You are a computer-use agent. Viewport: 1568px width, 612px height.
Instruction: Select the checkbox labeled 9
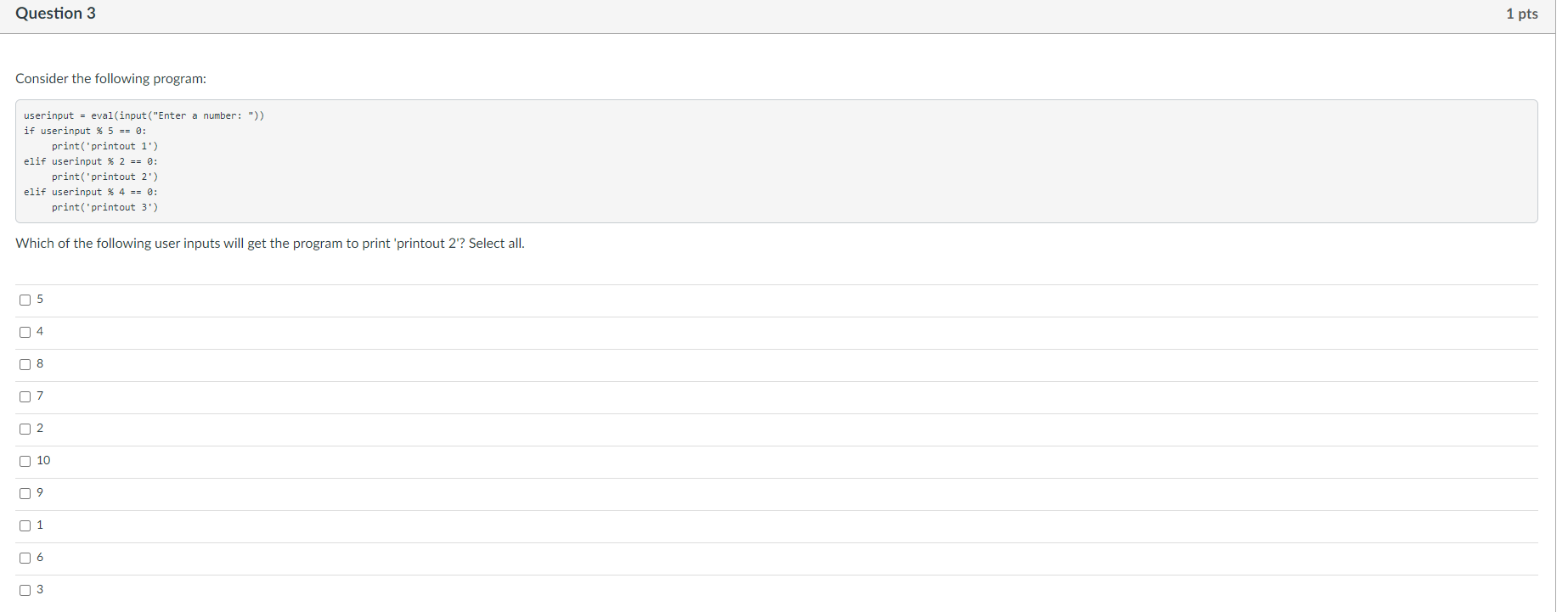[25, 493]
